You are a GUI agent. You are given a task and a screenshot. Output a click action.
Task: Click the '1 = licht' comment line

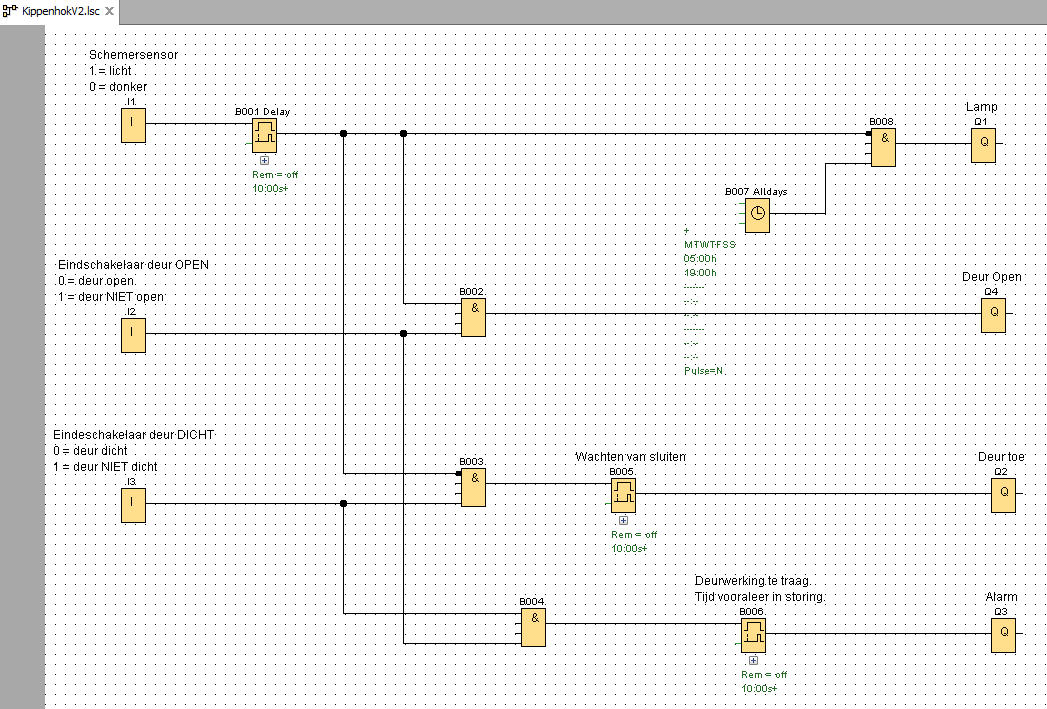111,71
